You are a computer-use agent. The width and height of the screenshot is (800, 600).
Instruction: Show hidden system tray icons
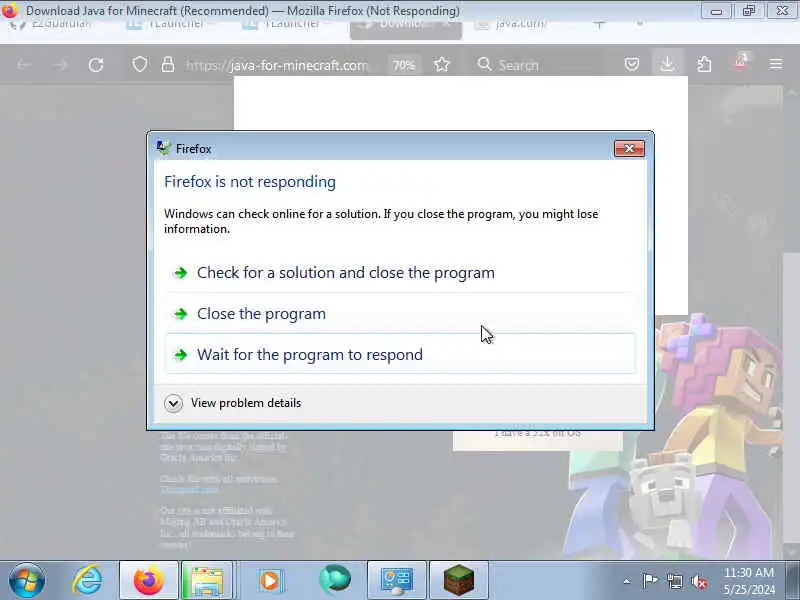pyautogui.click(x=627, y=581)
